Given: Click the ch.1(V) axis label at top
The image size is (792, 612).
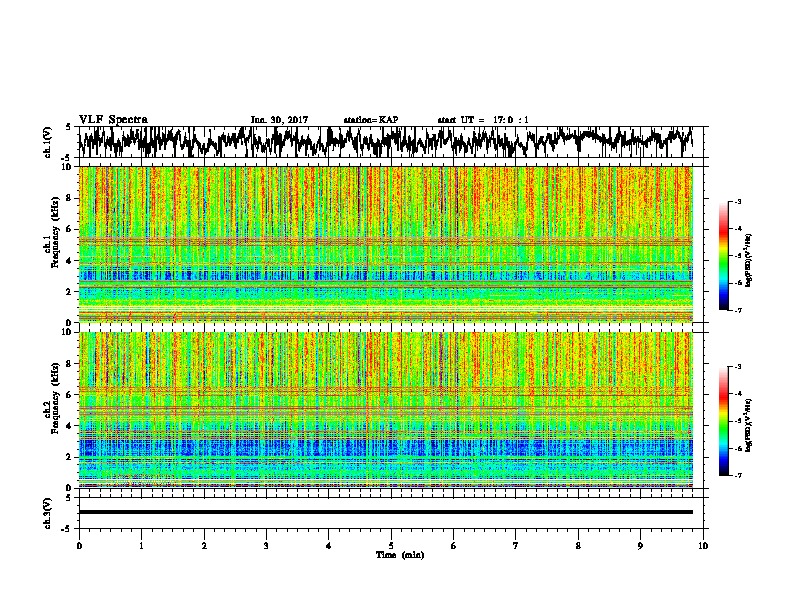Looking at the screenshot, I should tap(48, 141).
